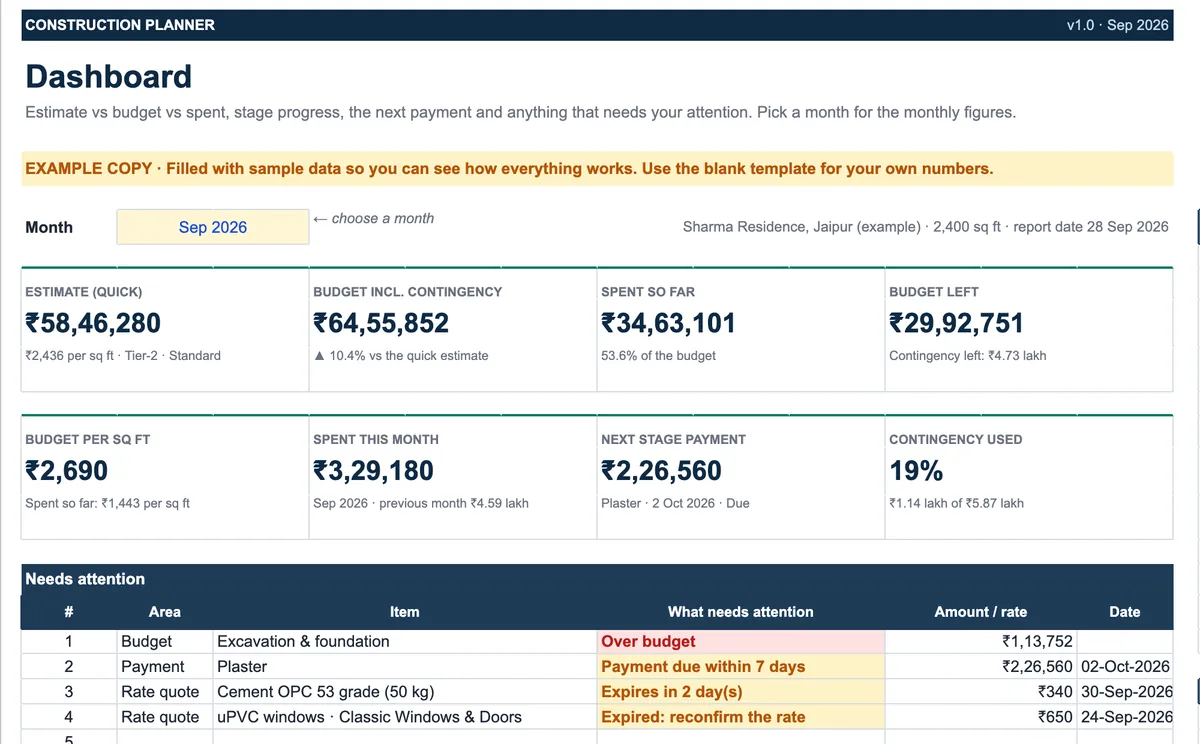1200x744 pixels.
Task: Select the 'Excavation & foundation' item cell
Action: 405,642
